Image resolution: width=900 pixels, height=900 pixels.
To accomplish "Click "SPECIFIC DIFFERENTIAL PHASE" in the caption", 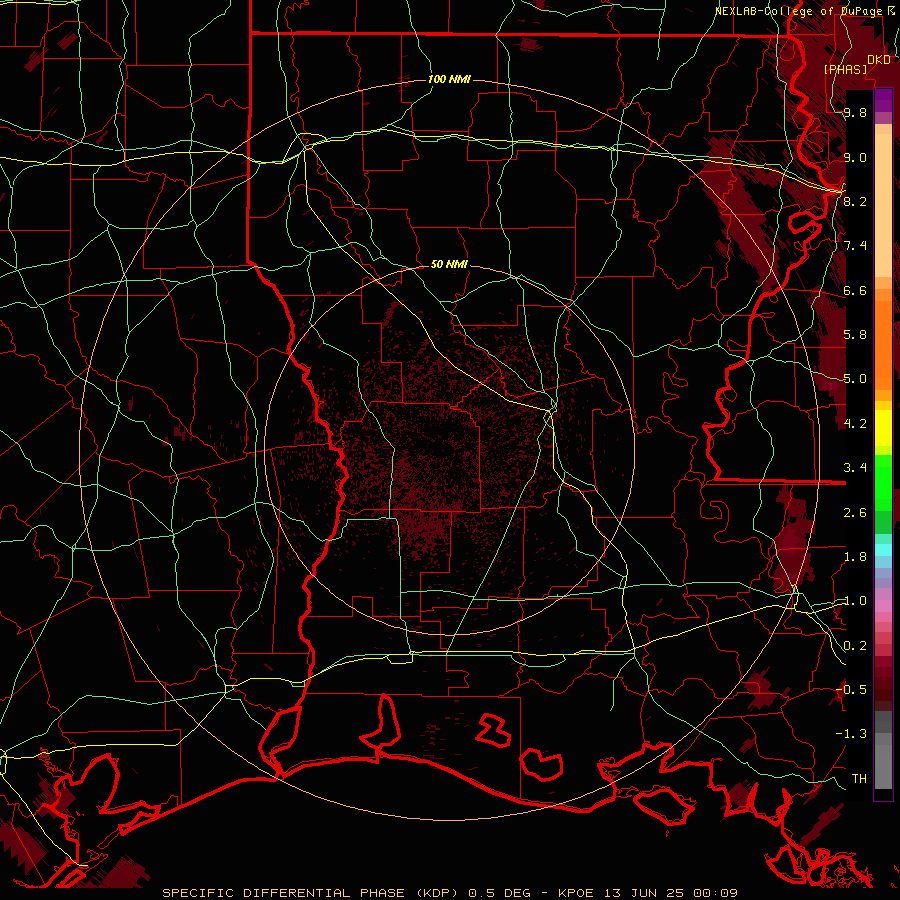I will pyautogui.click(x=284, y=893).
